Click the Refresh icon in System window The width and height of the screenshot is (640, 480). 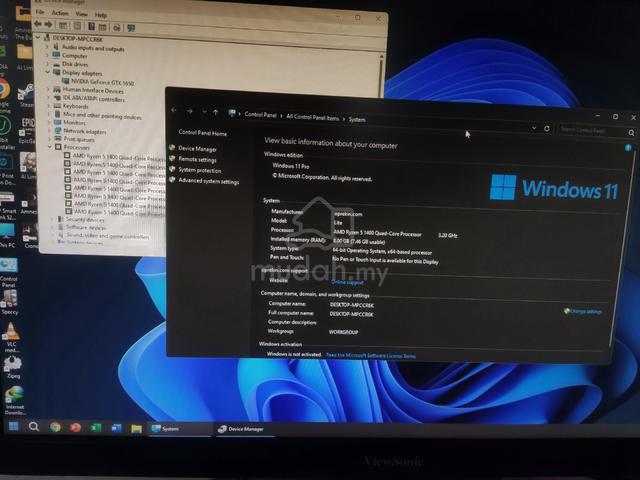547,129
